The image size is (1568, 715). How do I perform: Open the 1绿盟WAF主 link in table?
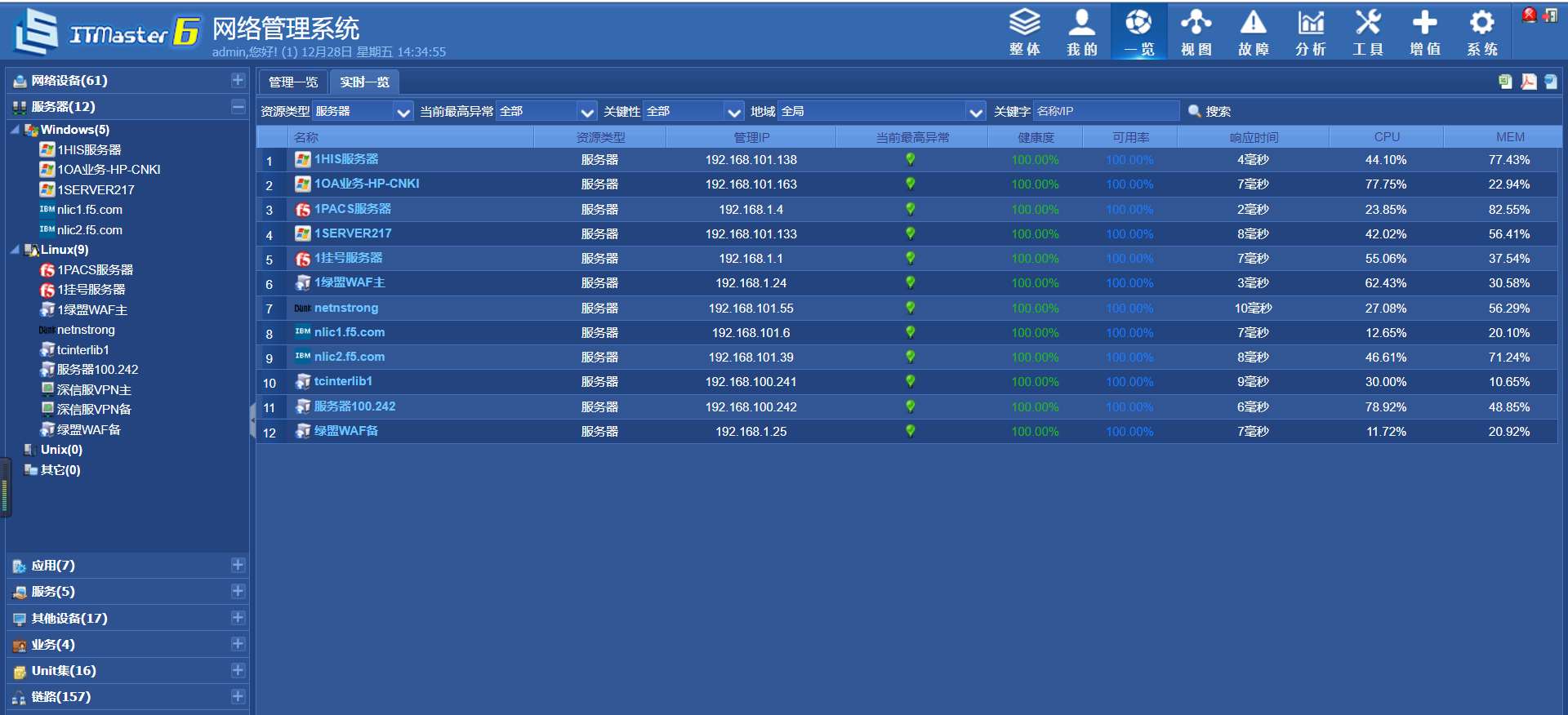[350, 282]
